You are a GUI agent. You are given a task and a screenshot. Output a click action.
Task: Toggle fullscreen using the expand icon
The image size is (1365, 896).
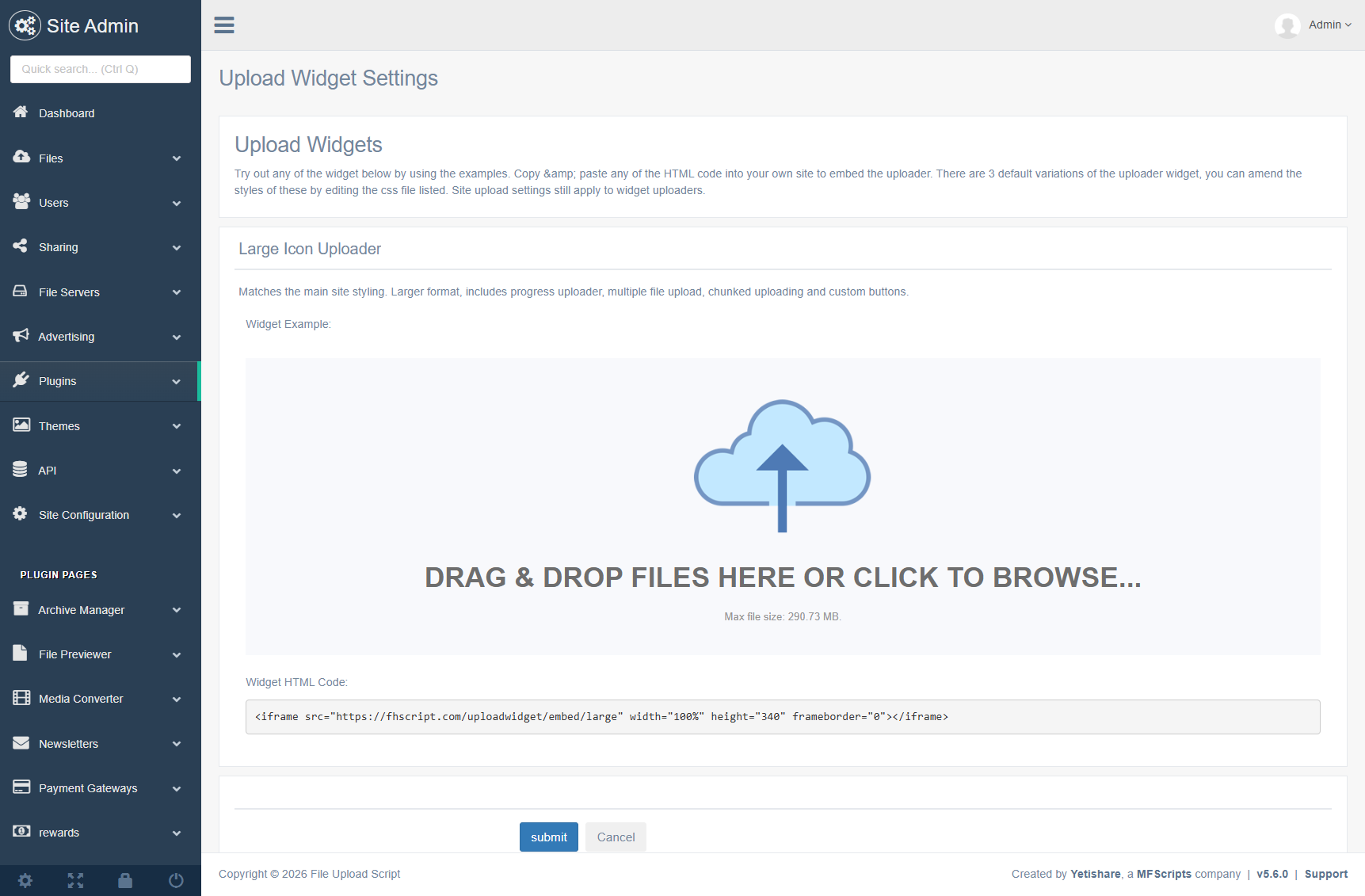pyautogui.click(x=75, y=880)
